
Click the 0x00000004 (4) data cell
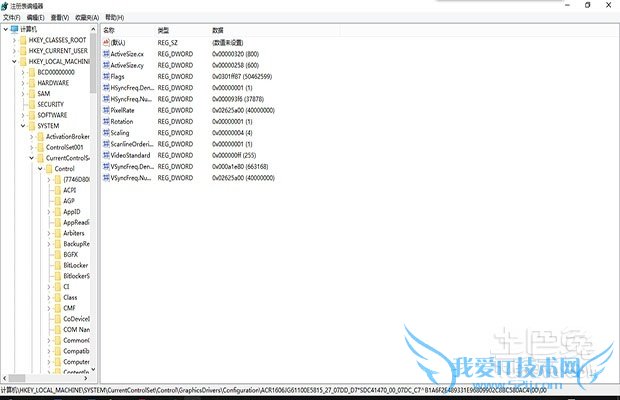click(x=232, y=132)
